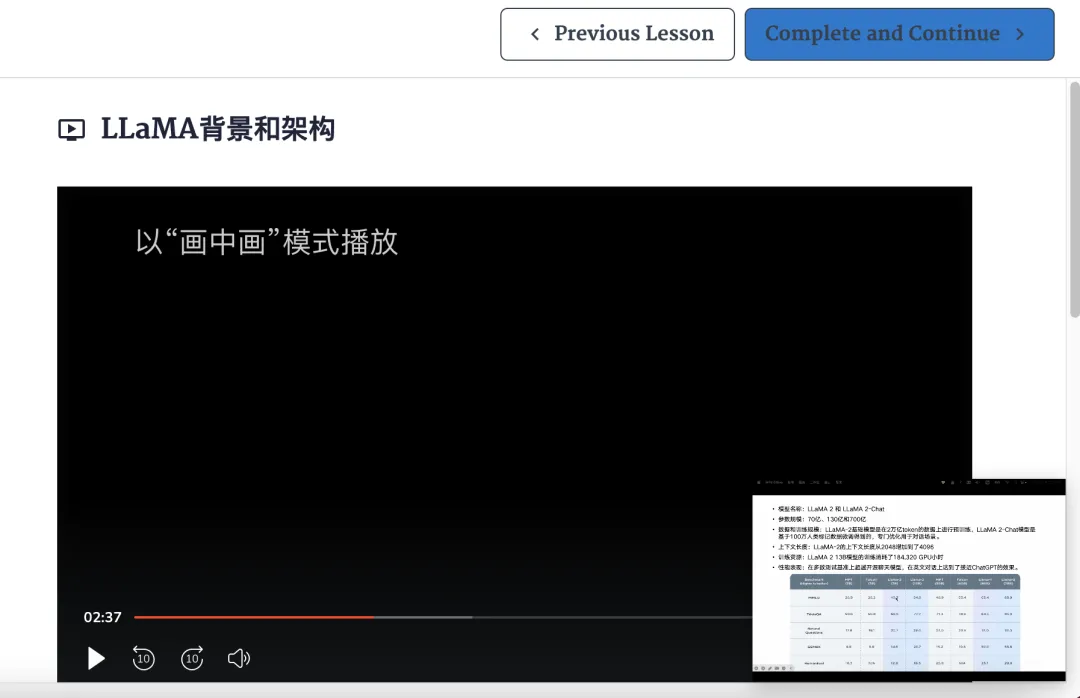Play the lesson video
The image size is (1080, 698).
tap(96, 659)
